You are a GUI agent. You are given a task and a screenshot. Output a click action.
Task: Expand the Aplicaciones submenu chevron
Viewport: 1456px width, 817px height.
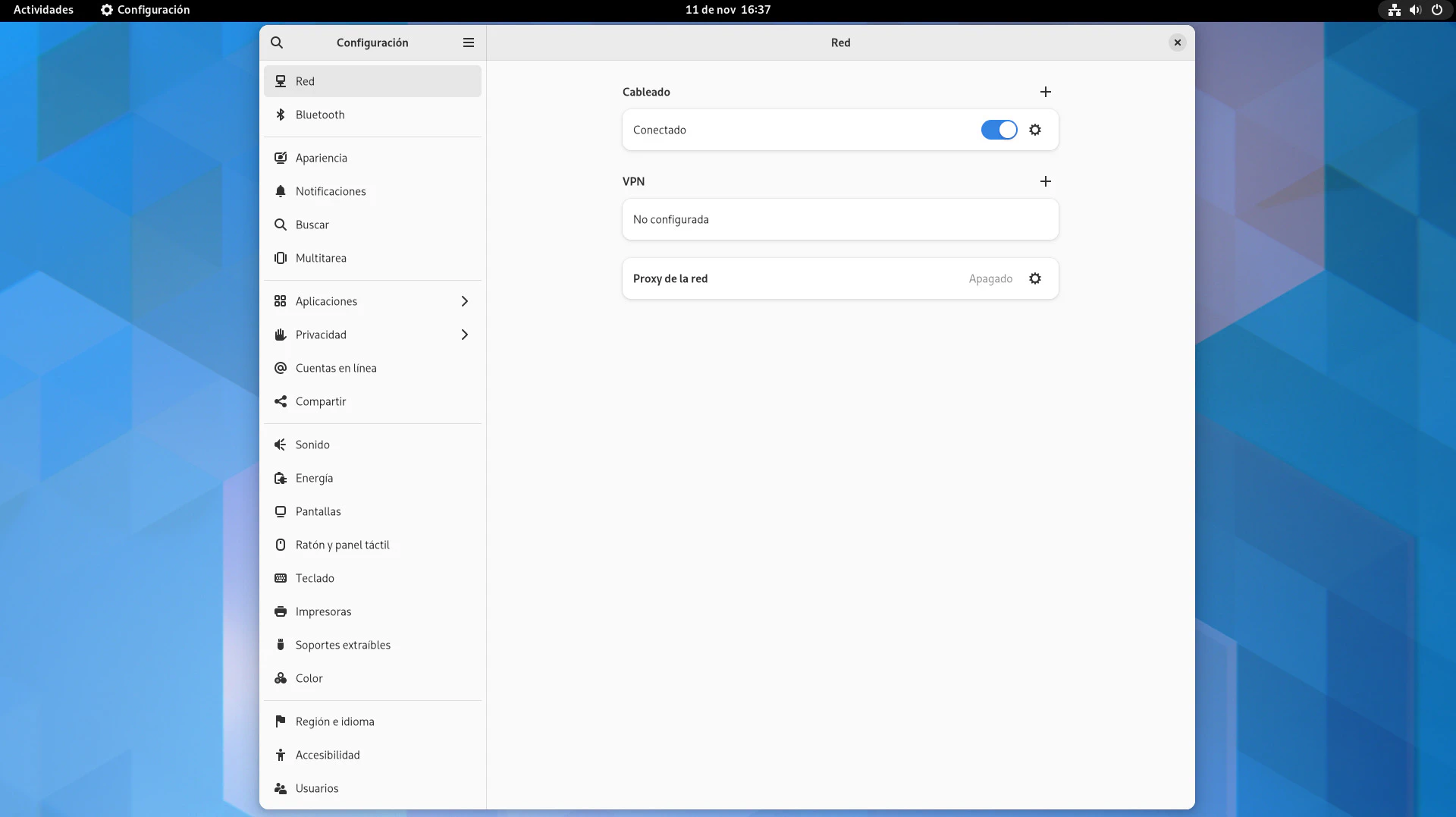tap(465, 301)
